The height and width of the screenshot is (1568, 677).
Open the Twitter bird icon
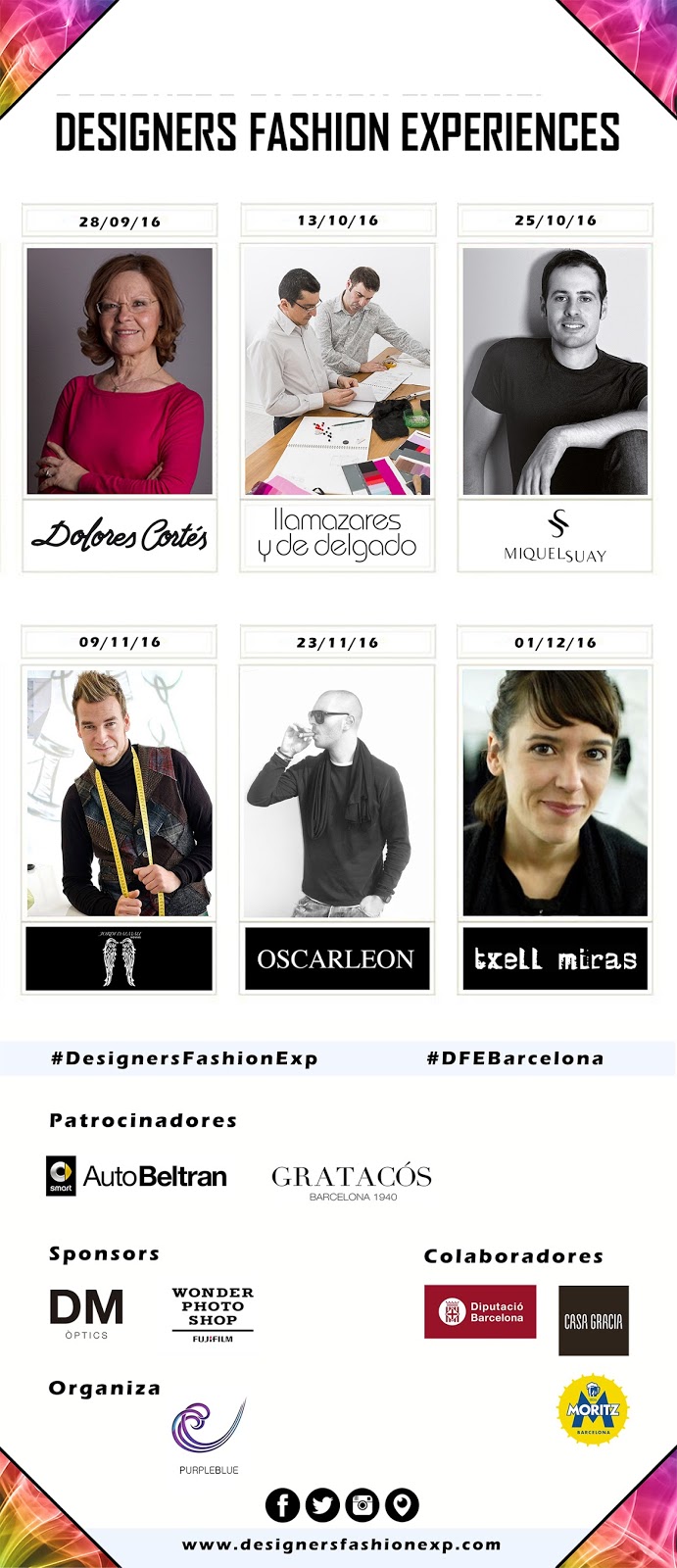[x=322, y=1504]
